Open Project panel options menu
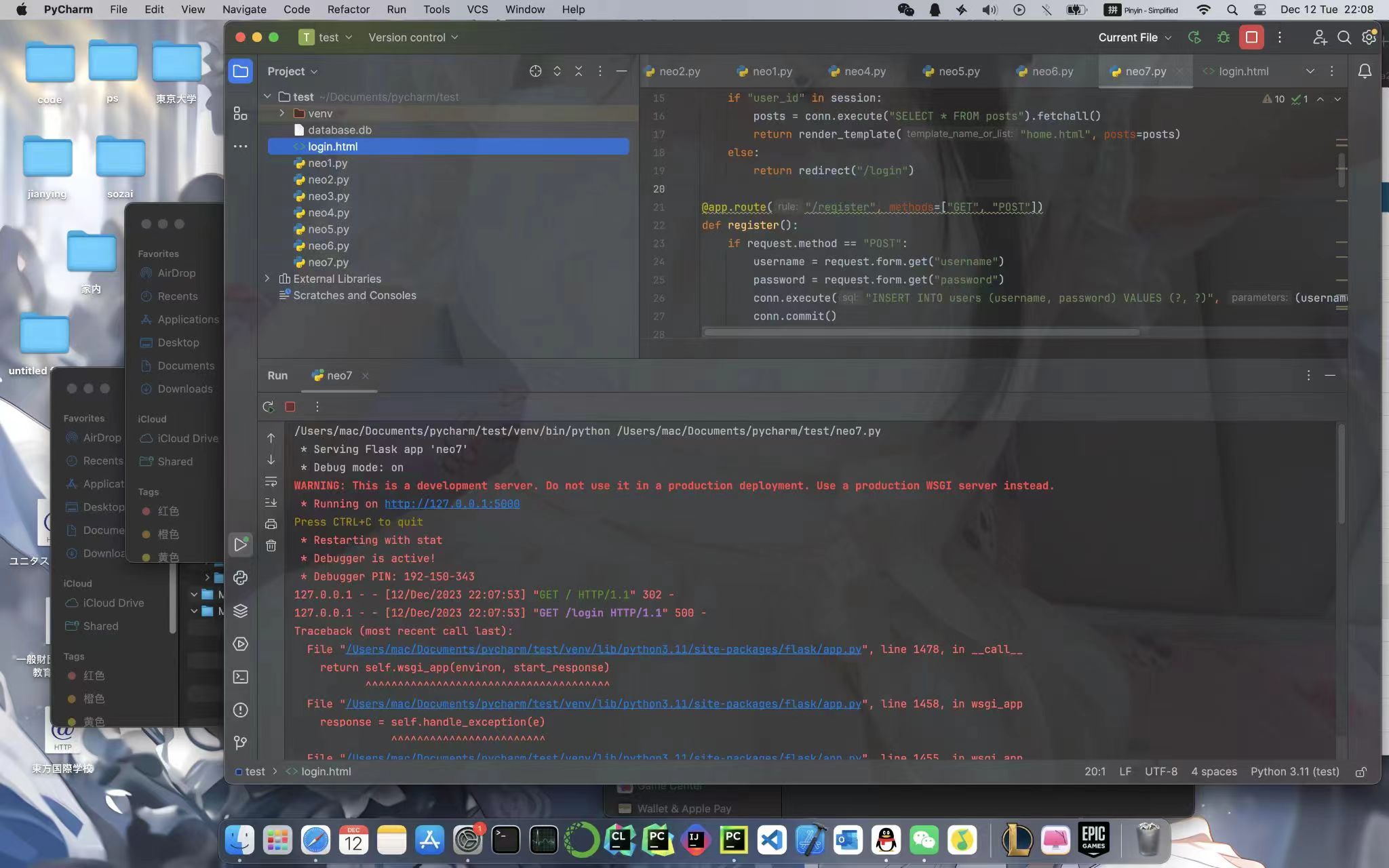Screen dimensions: 1389x868 point(600,71)
